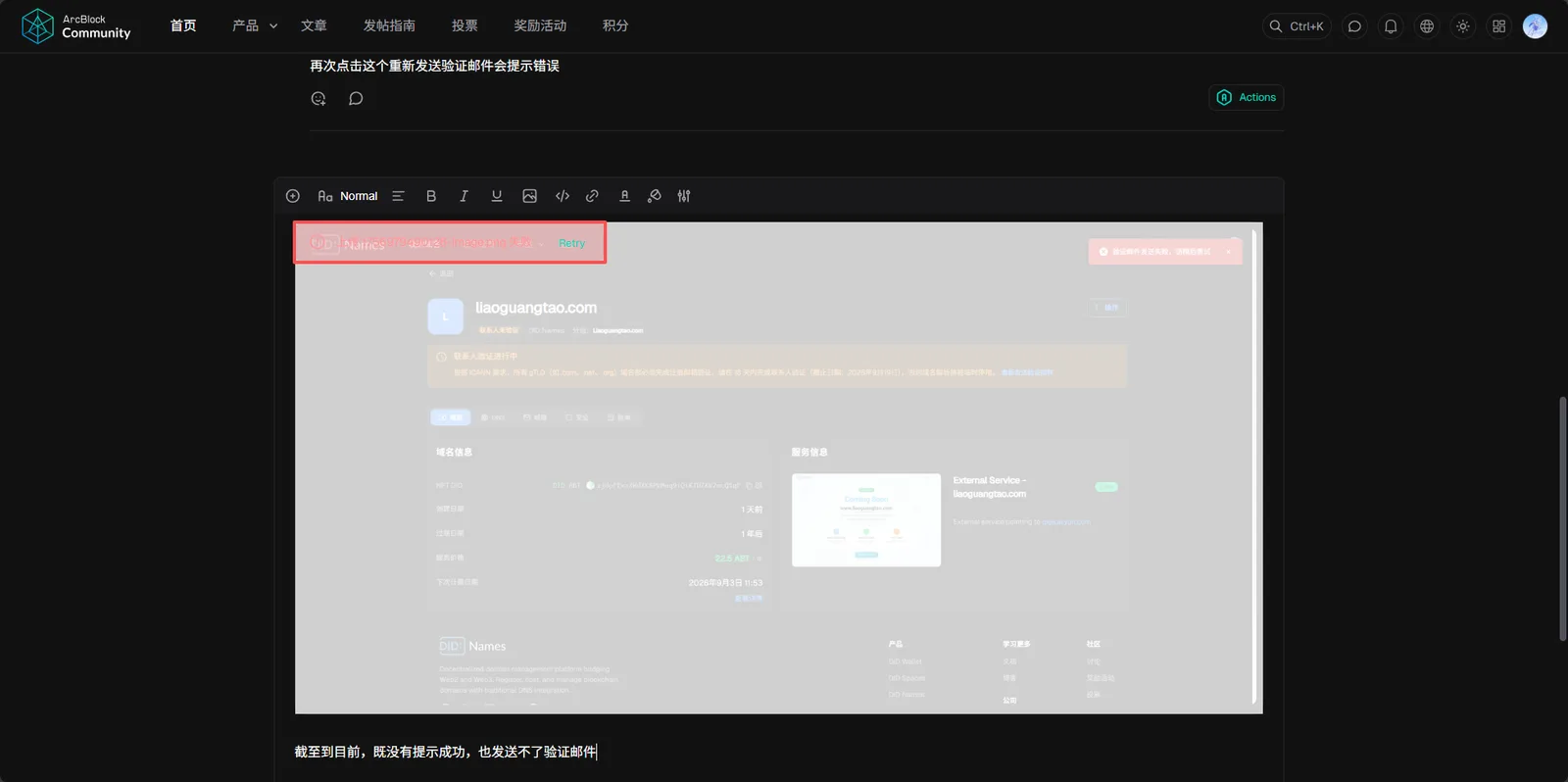Insert an image via toolbar icon

pyautogui.click(x=529, y=196)
